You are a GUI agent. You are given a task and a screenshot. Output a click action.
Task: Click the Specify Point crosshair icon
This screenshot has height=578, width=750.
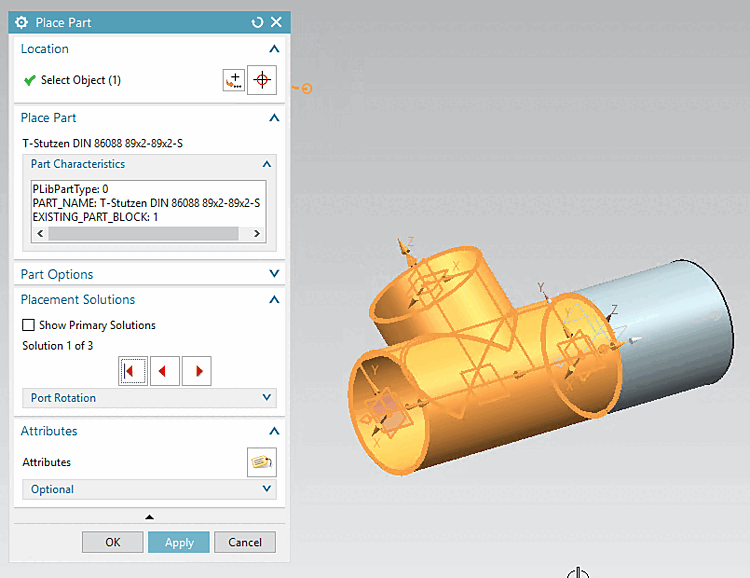(262, 80)
